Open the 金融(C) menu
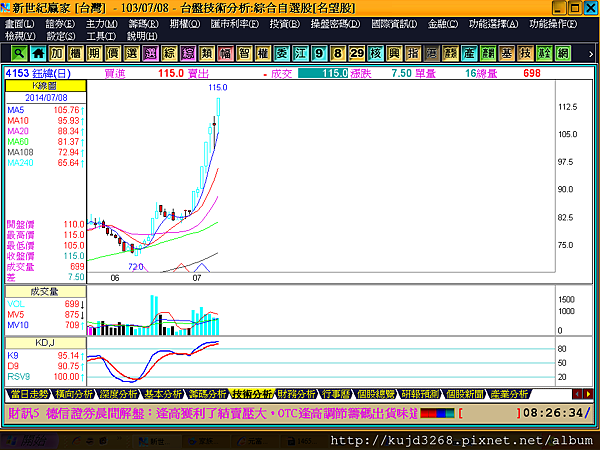Image resolution: width=600 pixels, height=450 pixels. coord(443,24)
